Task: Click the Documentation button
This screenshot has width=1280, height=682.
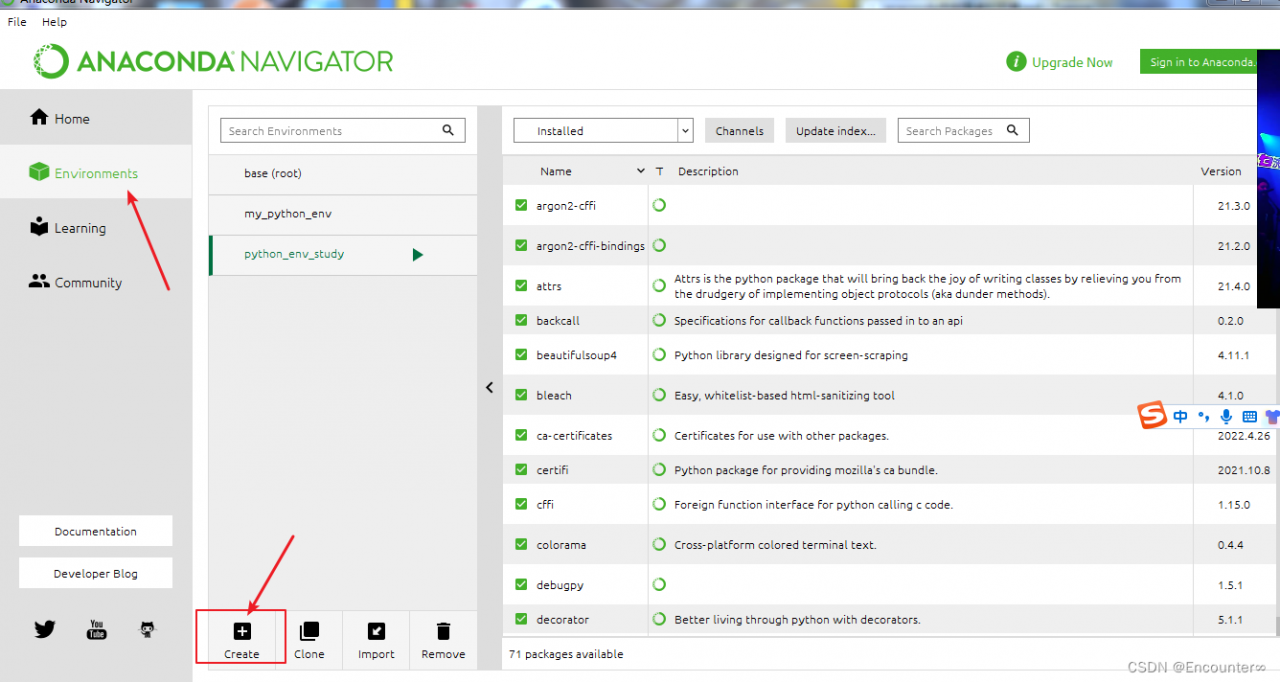Action: (x=96, y=531)
